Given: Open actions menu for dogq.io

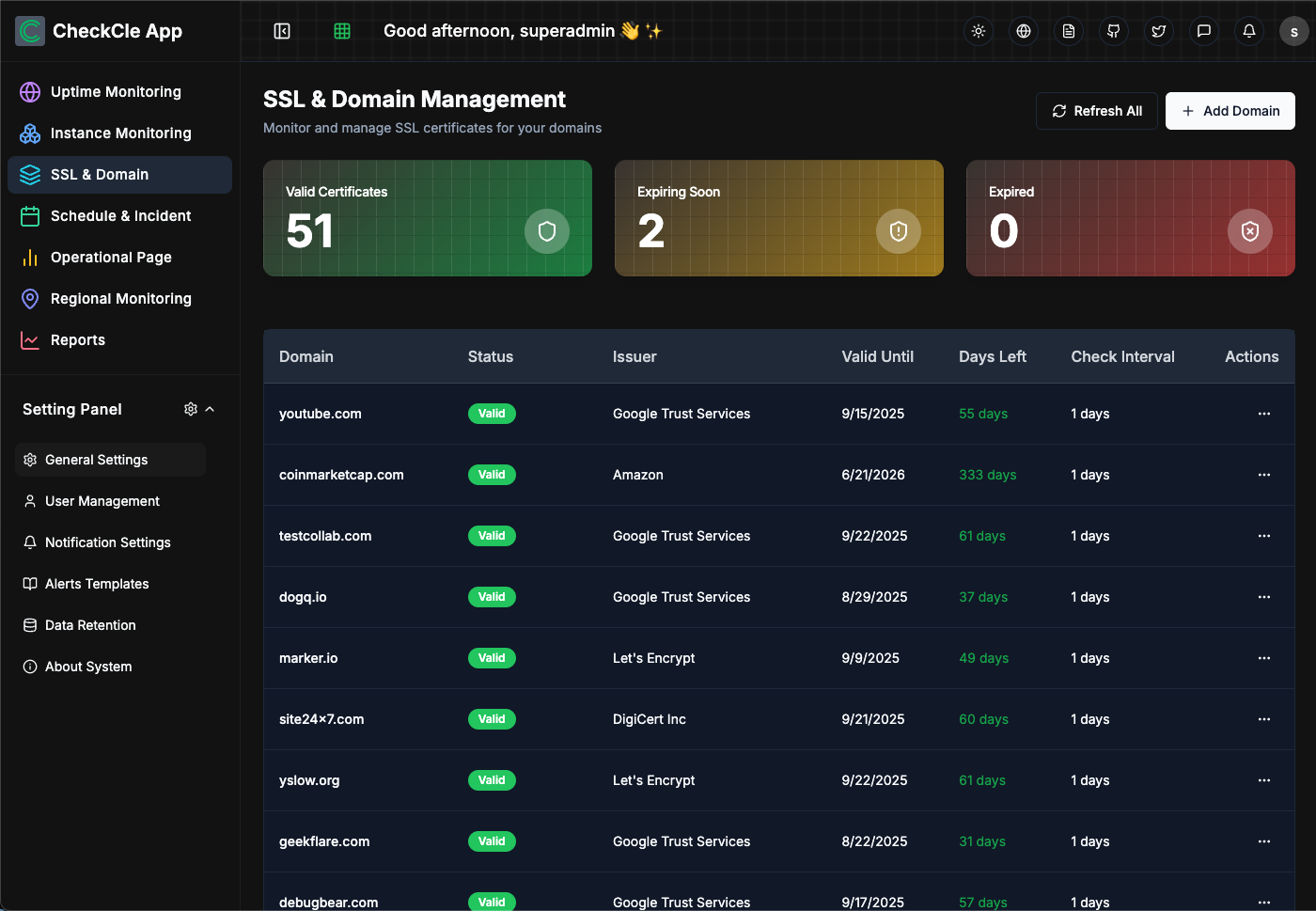Looking at the screenshot, I should 1264,597.
